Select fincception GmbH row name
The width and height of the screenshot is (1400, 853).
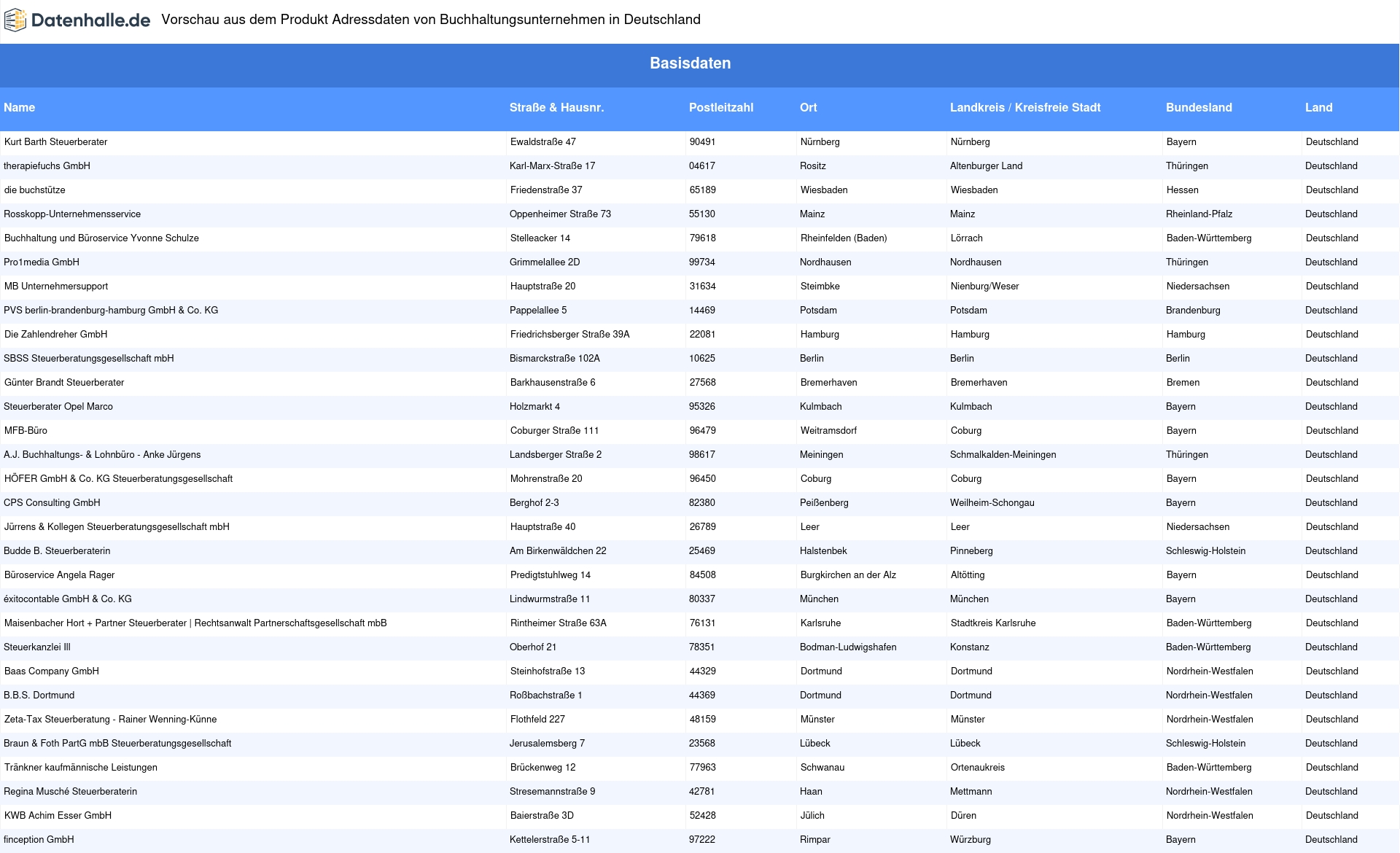click(39, 839)
